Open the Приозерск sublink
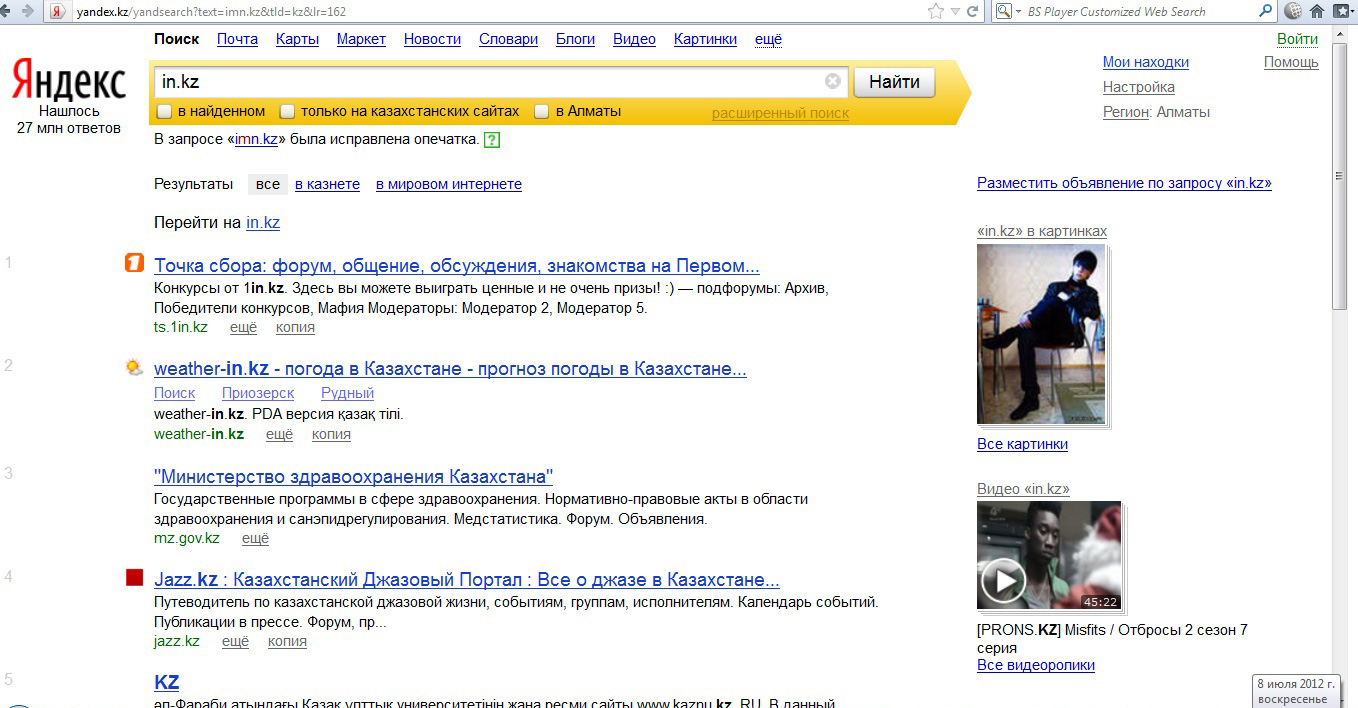 point(258,393)
